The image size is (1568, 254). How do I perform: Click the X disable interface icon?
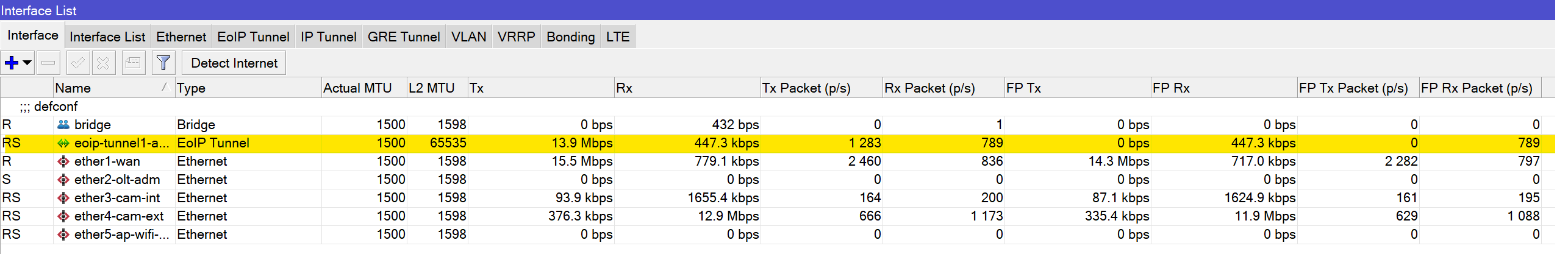click(104, 63)
